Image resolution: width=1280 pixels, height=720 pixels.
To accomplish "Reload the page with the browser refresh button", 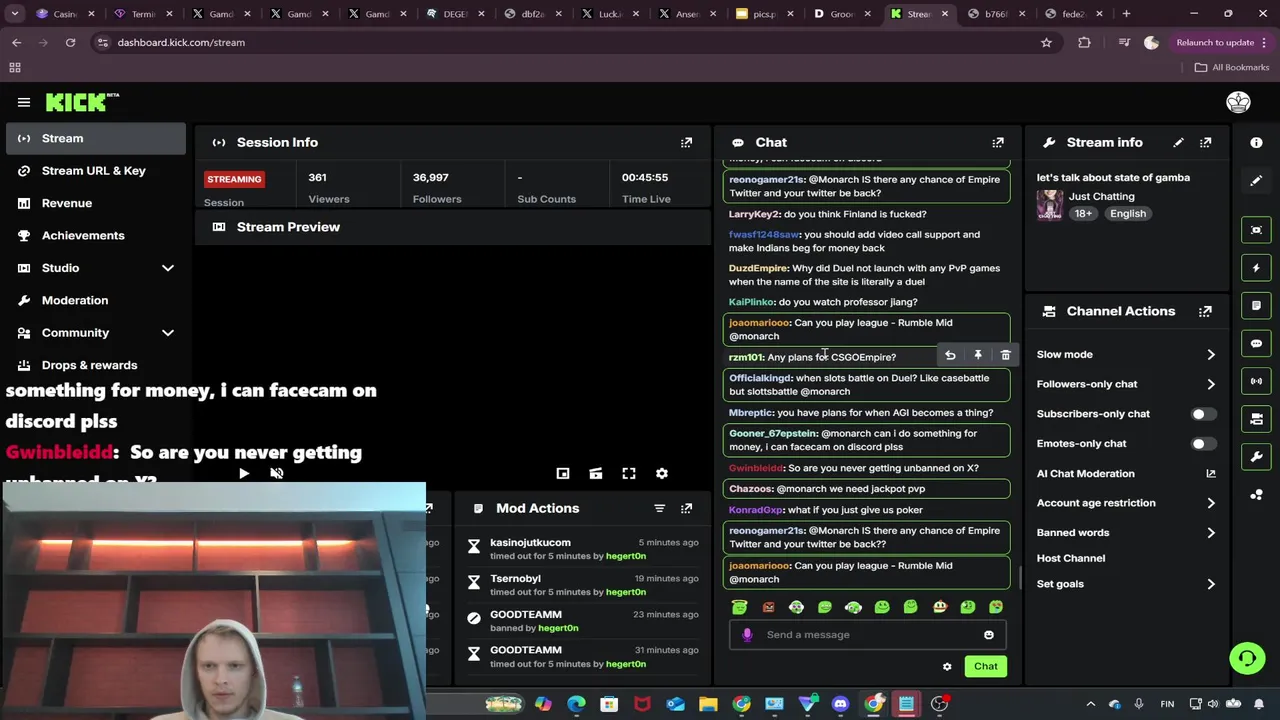I will click(x=70, y=43).
